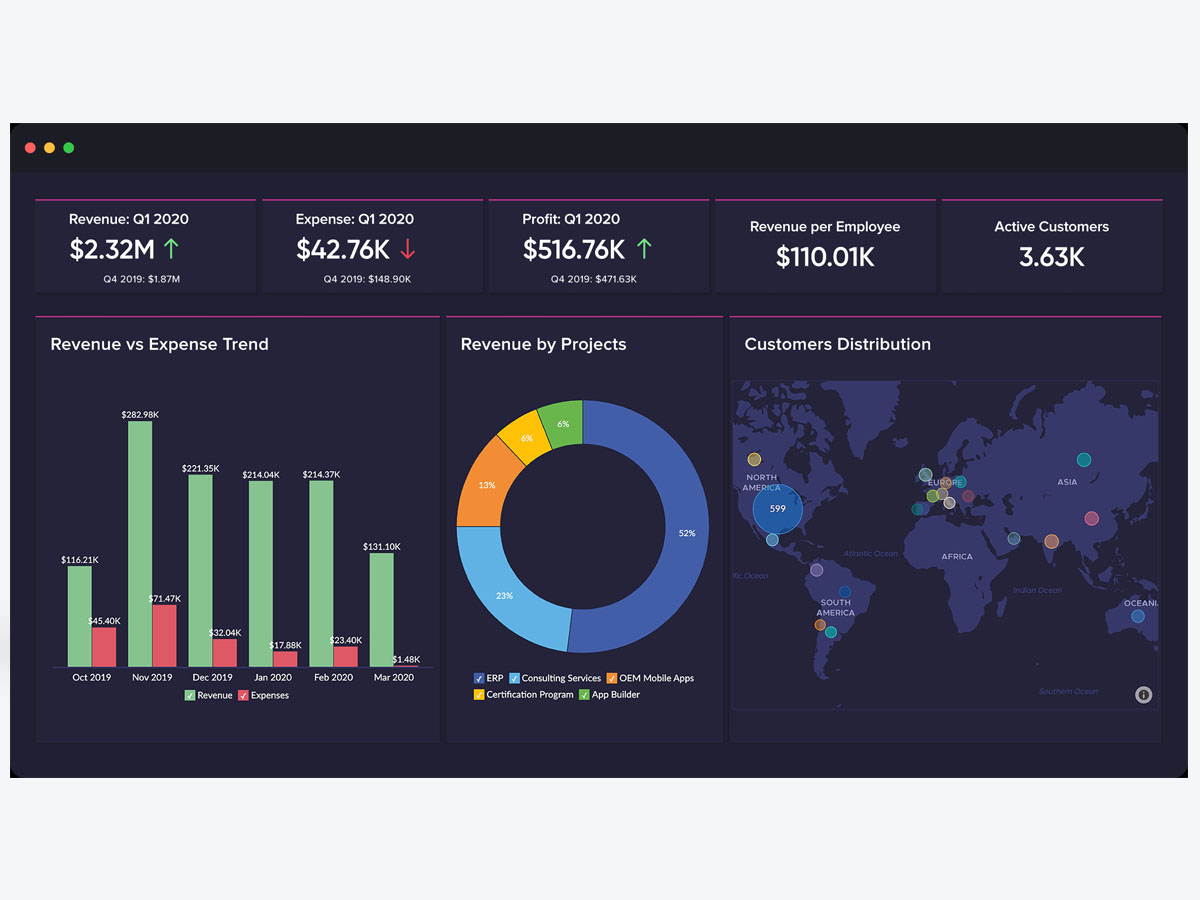Click the Revenue vs Expense Trend title
The image size is (1200, 900).
point(160,344)
